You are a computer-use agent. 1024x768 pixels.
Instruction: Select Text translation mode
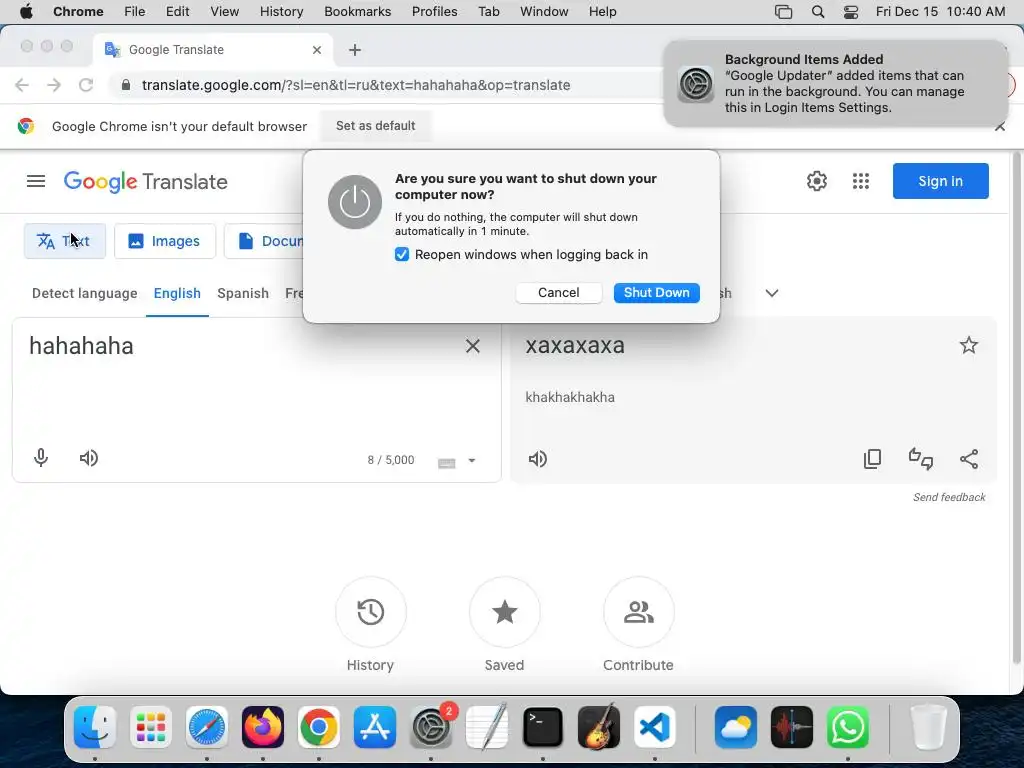point(65,241)
